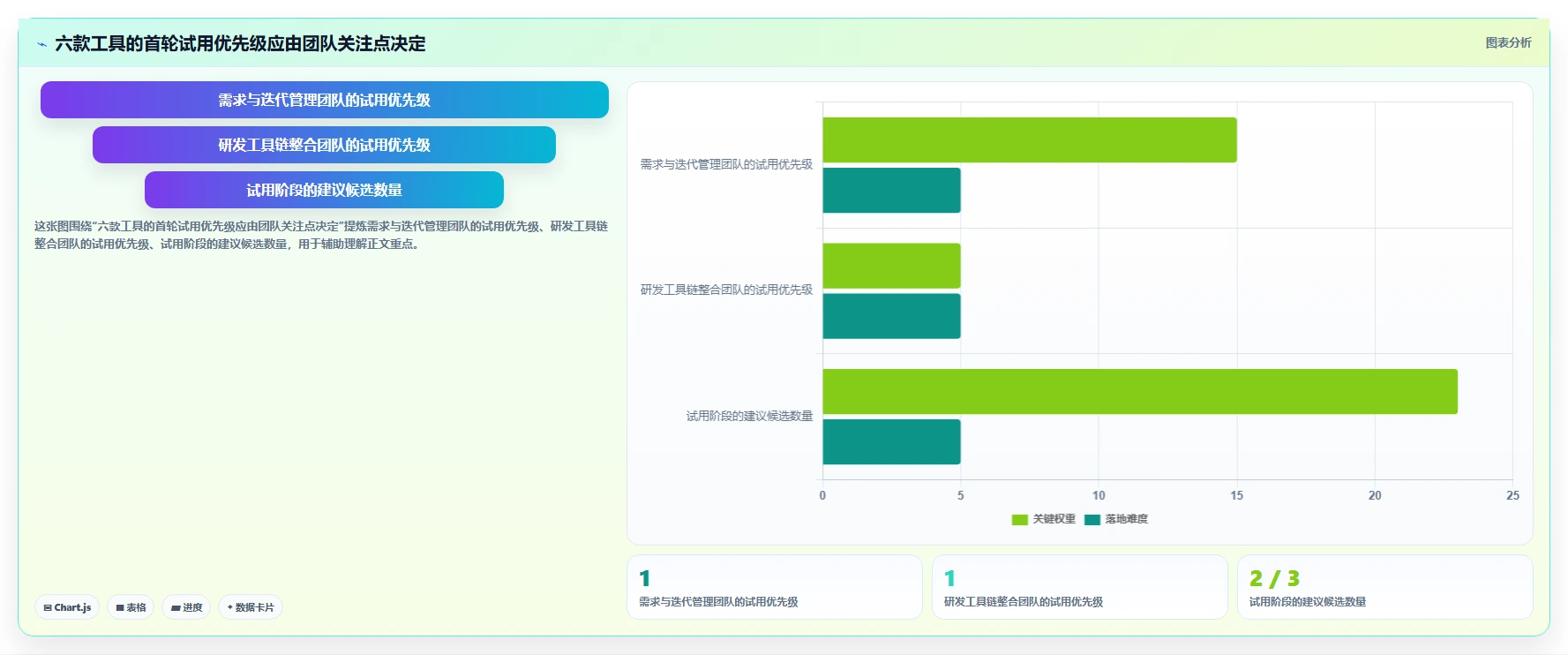Click the bird icon beside the title
1568x655 pixels.
(41, 44)
